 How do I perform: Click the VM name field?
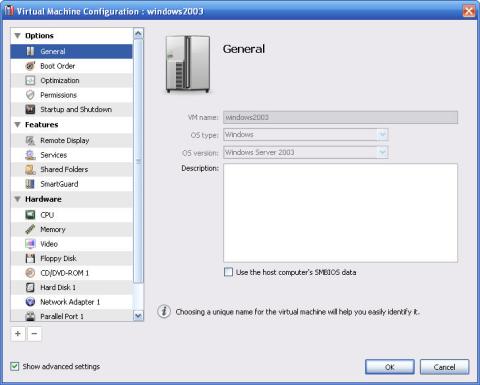click(340, 117)
